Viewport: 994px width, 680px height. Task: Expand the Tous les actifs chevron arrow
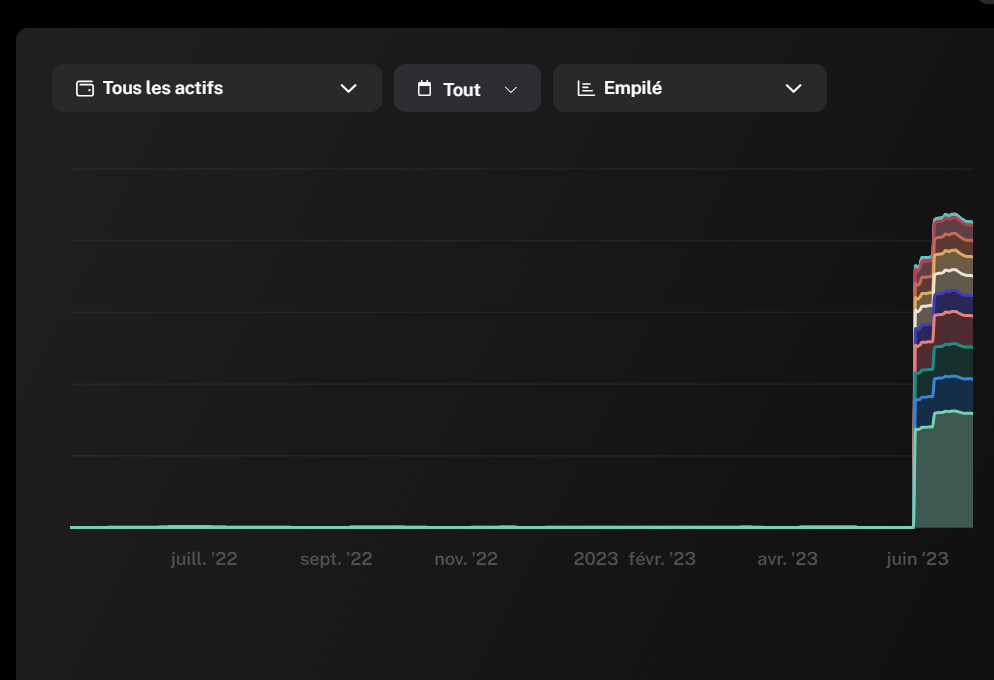(349, 88)
